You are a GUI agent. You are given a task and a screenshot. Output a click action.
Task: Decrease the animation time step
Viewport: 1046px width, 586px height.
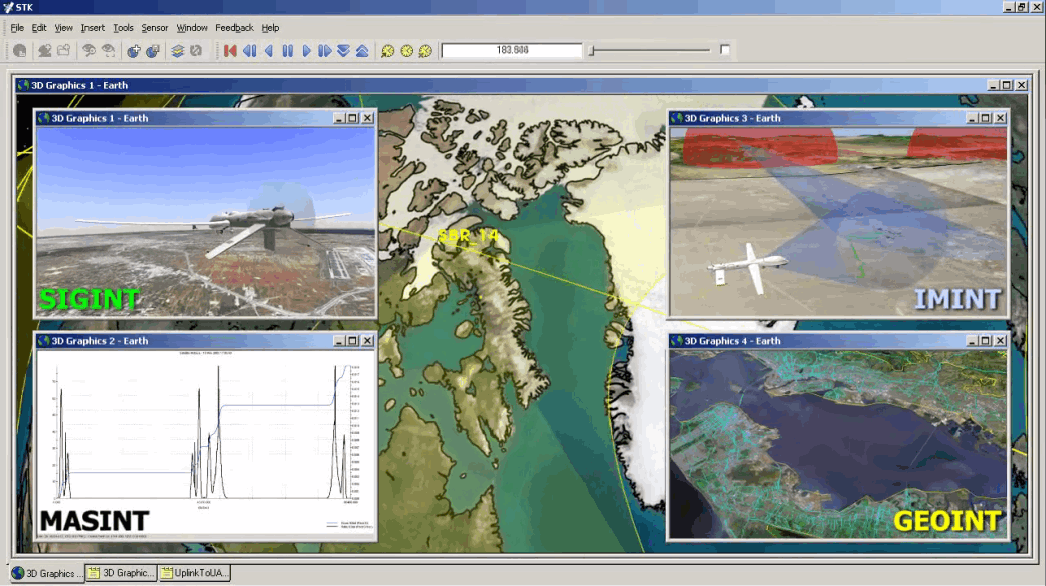344,51
